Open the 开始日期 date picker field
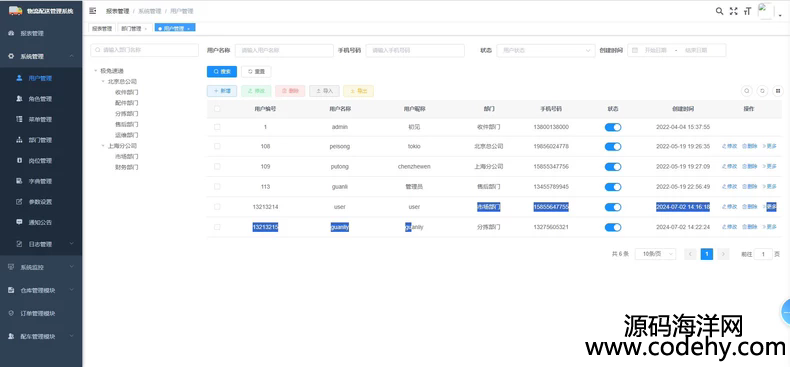 655,50
